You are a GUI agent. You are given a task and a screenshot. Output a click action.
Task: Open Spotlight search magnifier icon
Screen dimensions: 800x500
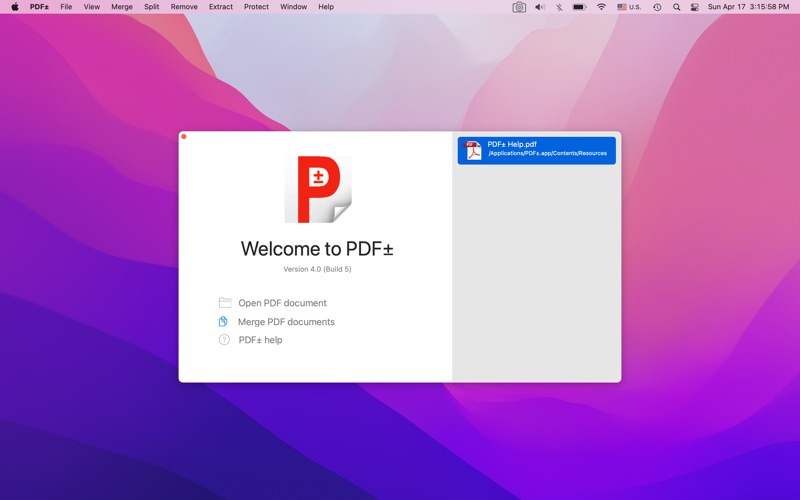(x=677, y=7)
